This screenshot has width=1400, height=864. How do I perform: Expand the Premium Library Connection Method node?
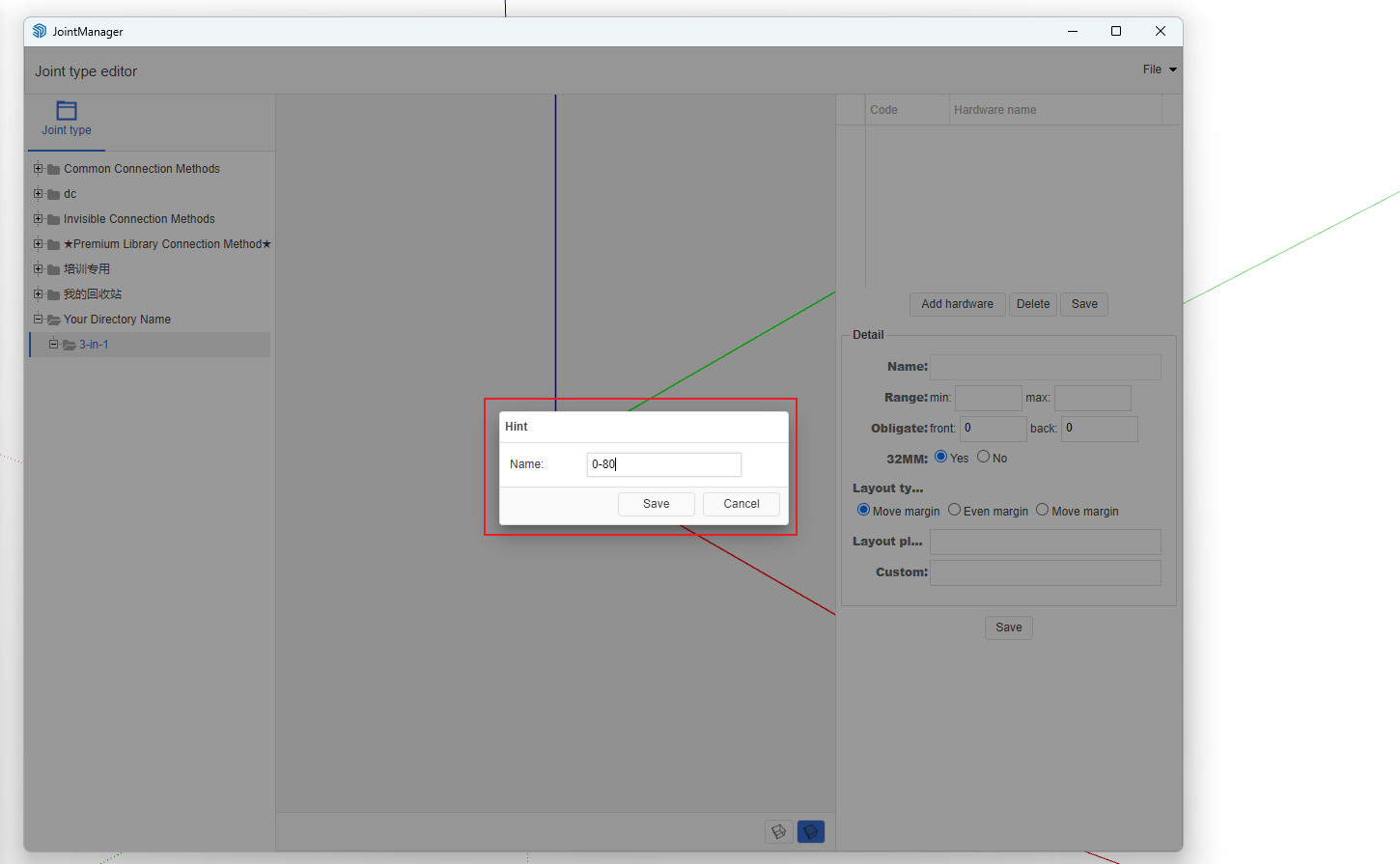click(39, 244)
